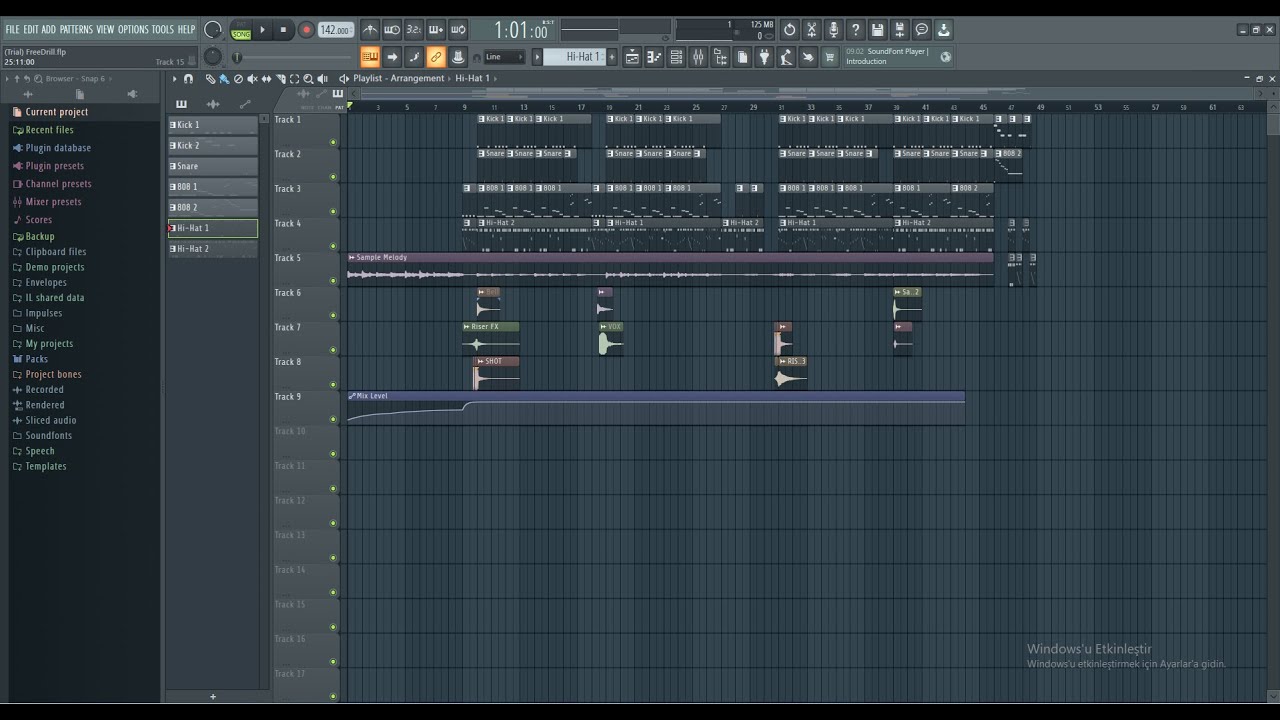Viewport: 1280px width, 720px height.
Task: Open the Playlist view icon
Action: (x=632, y=57)
